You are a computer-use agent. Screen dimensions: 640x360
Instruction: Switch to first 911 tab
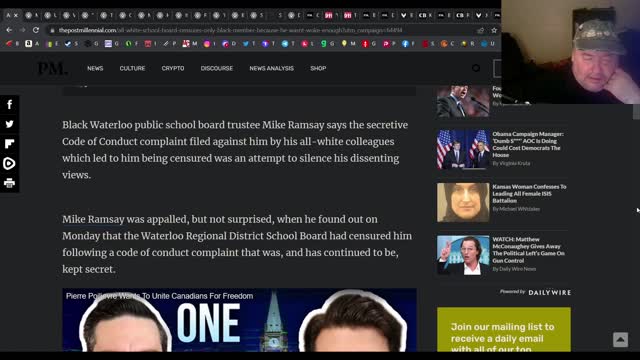pyautogui.click(x=329, y=16)
